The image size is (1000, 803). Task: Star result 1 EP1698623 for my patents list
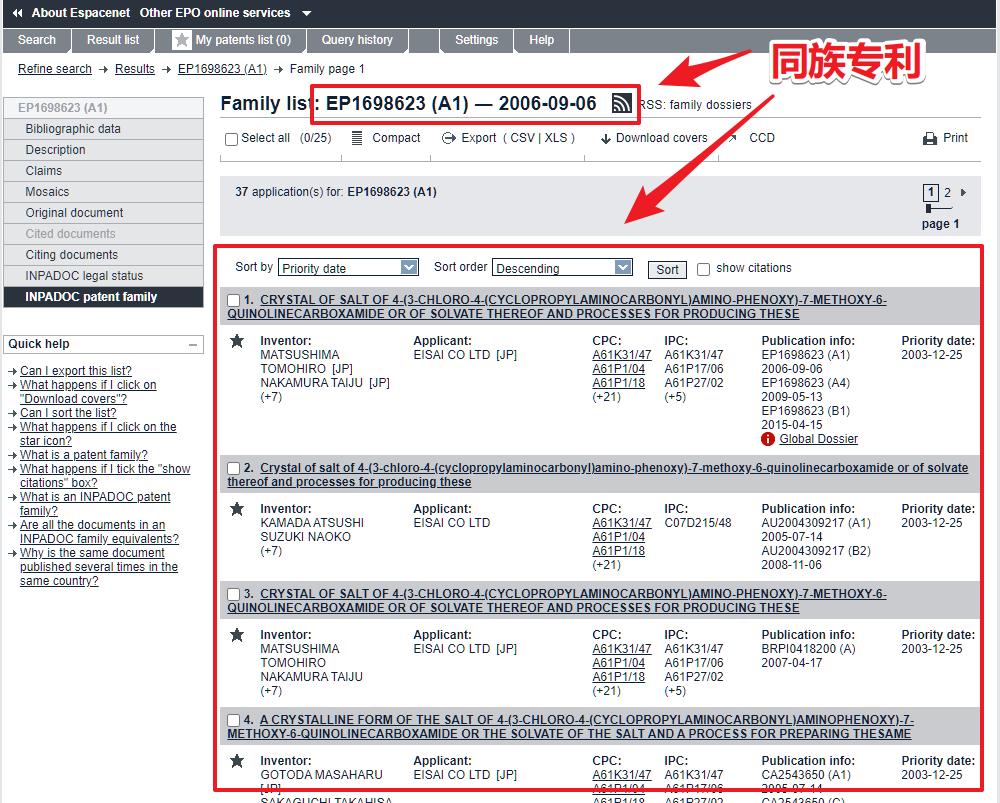(x=237, y=341)
